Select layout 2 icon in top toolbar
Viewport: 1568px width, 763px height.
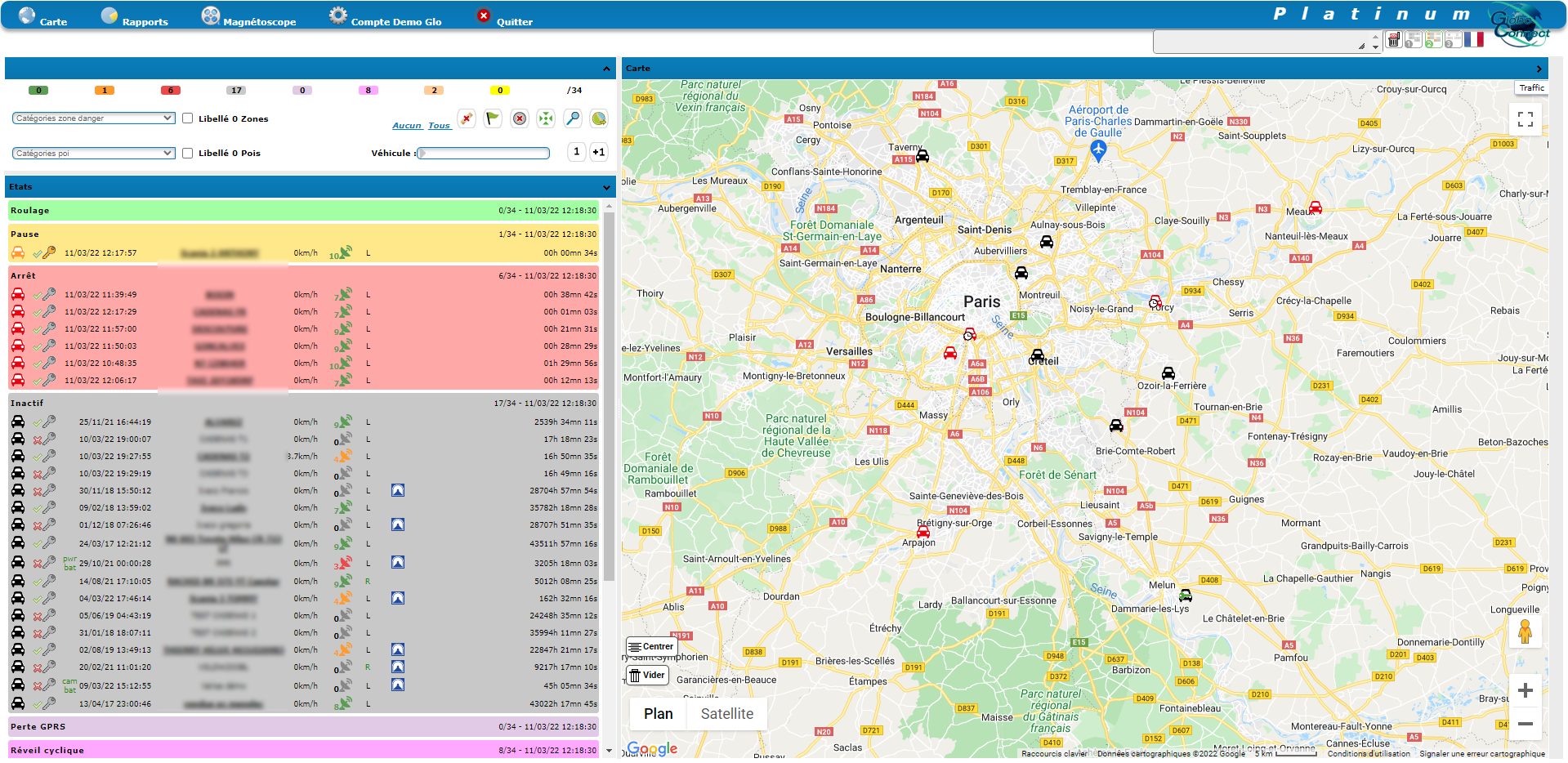[x=1433, y=40]
